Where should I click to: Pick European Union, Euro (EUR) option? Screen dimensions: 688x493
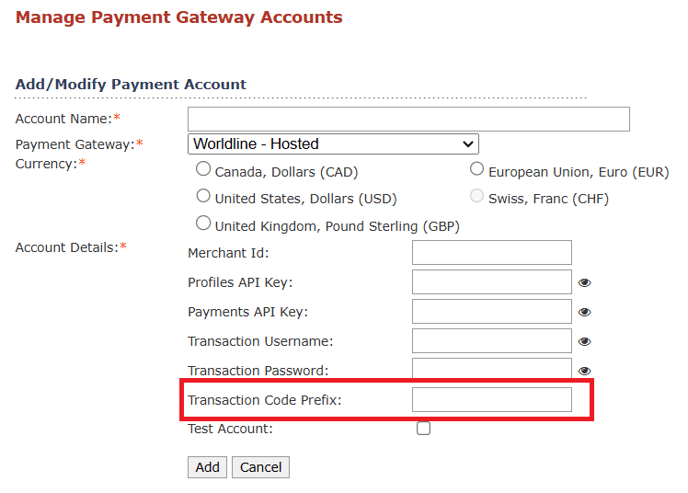(477, 169)
